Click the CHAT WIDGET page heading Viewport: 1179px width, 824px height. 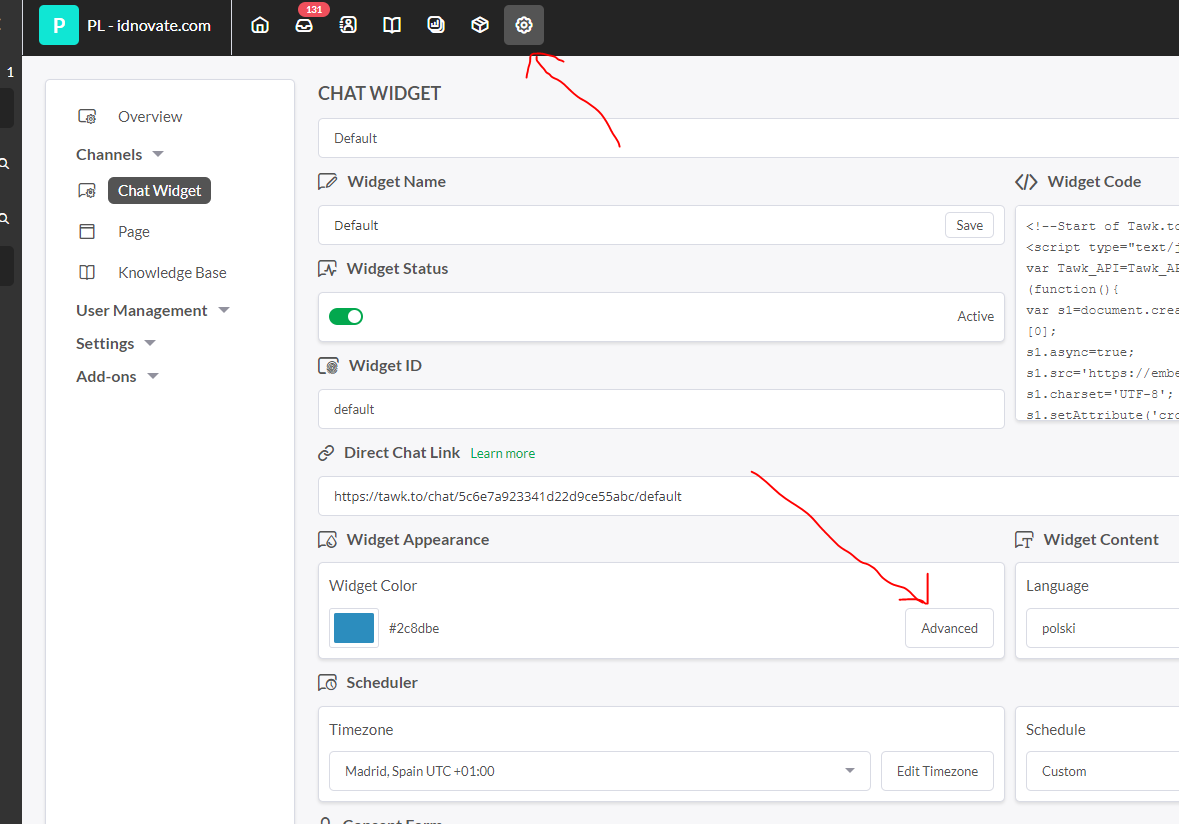(x=379, y=93)
